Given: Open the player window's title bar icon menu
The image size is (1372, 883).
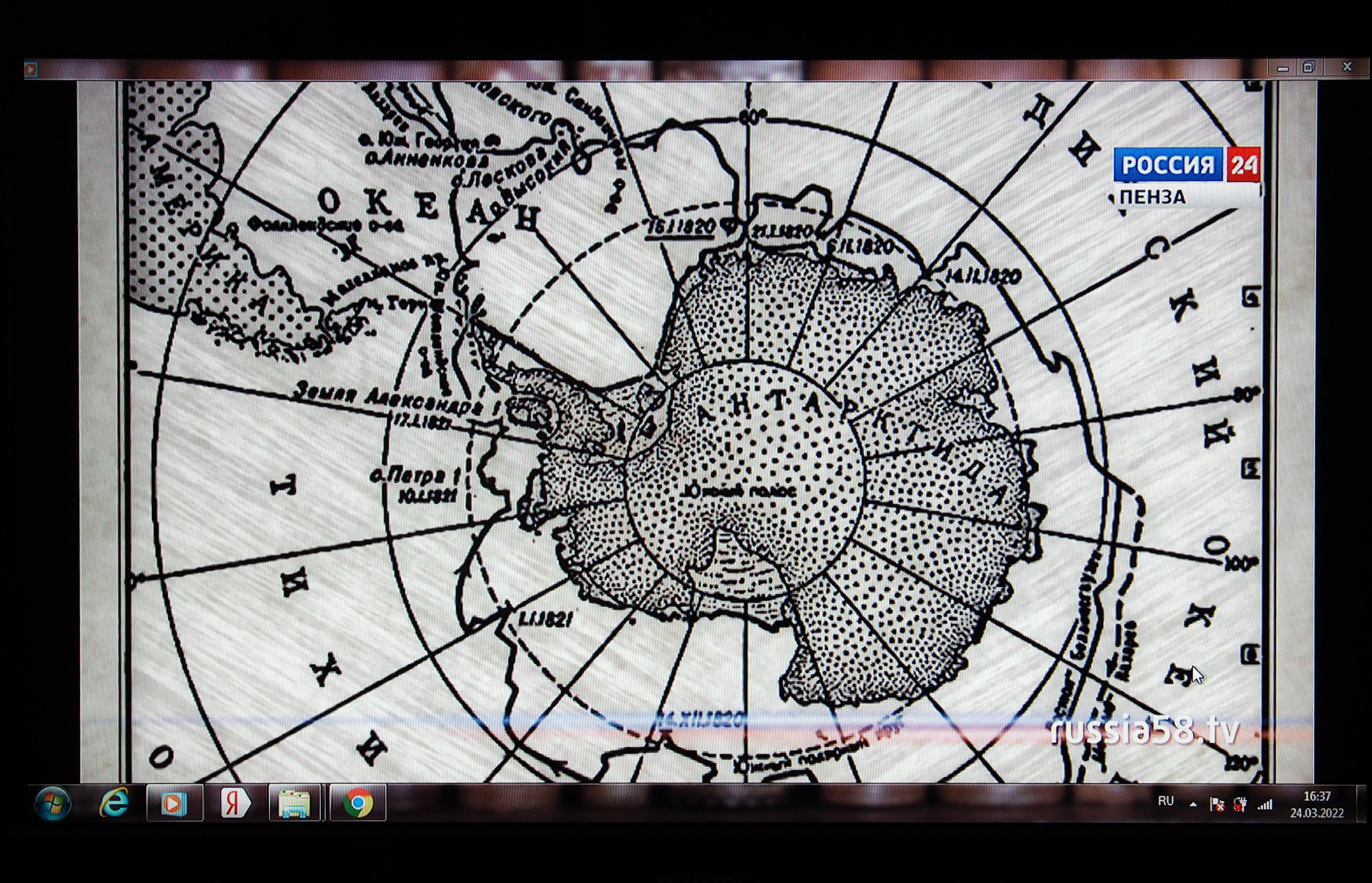Looking at the screenshot, I should coord(31,70).
